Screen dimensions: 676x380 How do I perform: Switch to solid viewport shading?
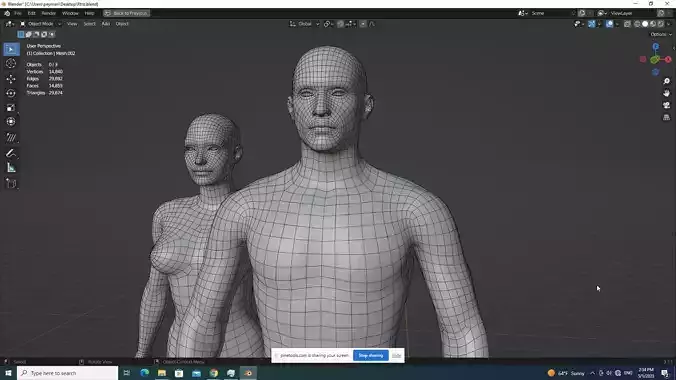pyautogui.click(x=645, y=24)
